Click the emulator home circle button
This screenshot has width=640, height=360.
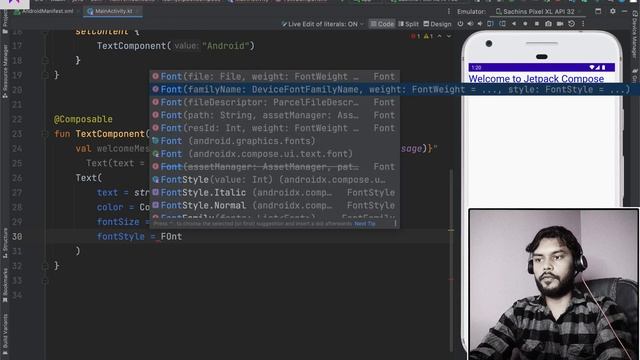[525, 24]
